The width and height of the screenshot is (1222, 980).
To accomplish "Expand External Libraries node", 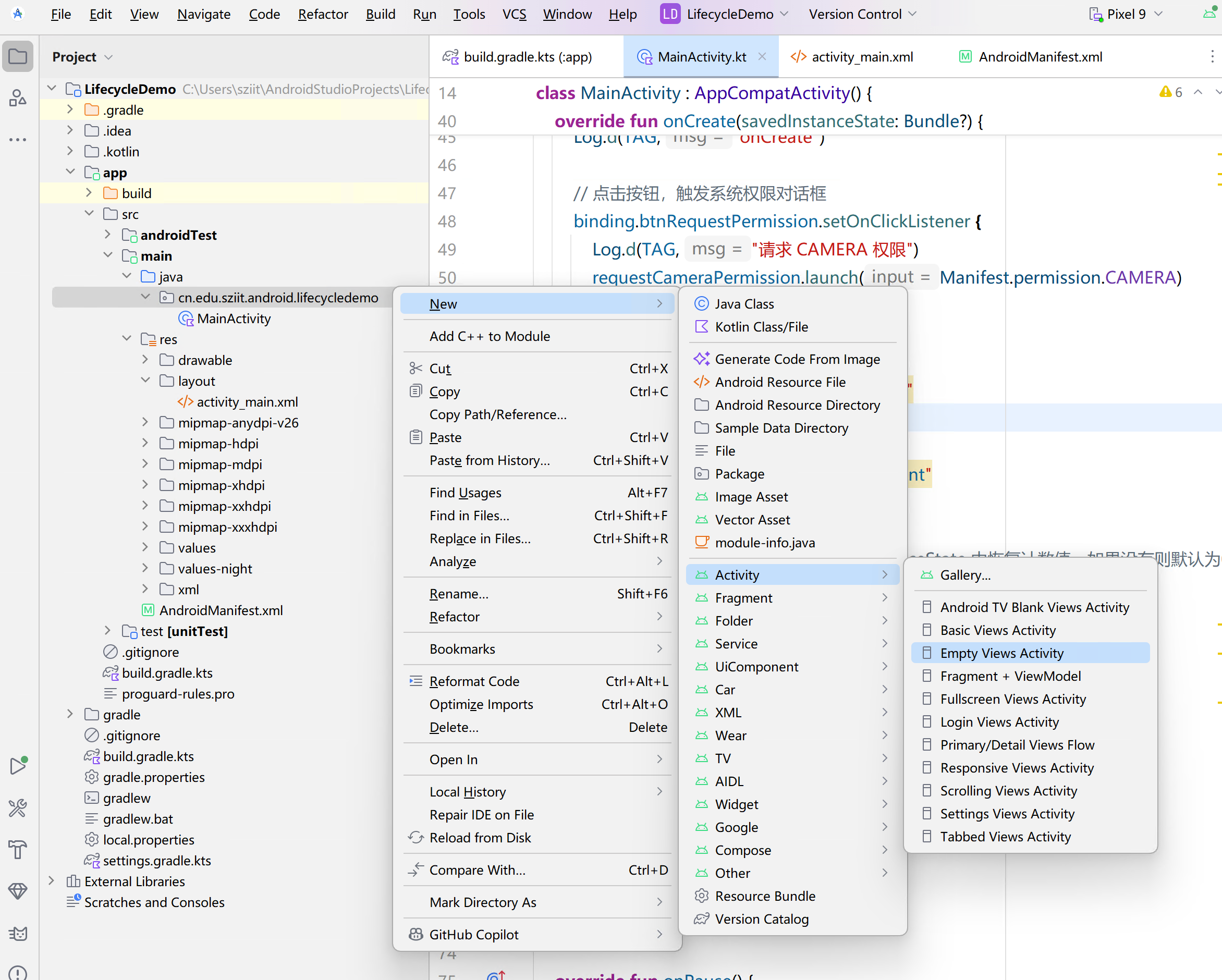I will tap(52, 881).
